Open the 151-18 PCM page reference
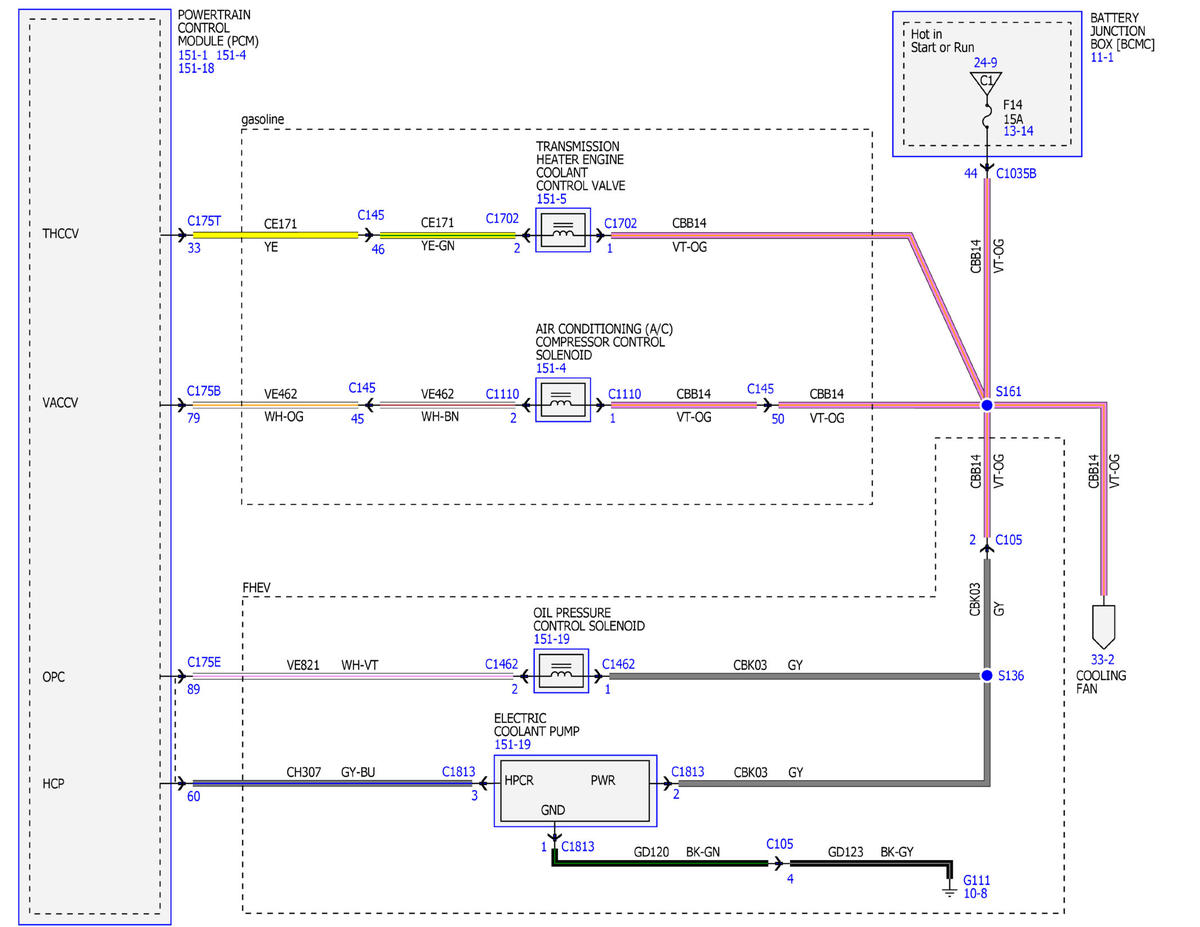This screenshot has height=927, width=1200. click(195, 69)
